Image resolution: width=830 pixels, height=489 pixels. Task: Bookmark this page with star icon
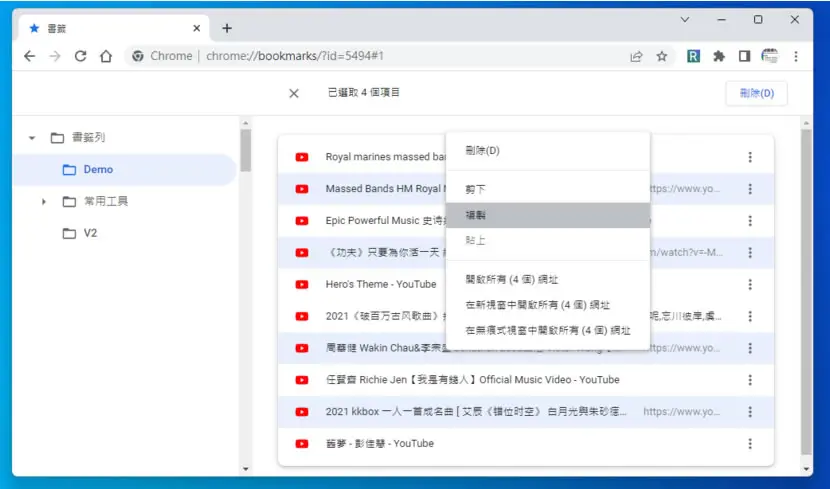coord(662,56)
